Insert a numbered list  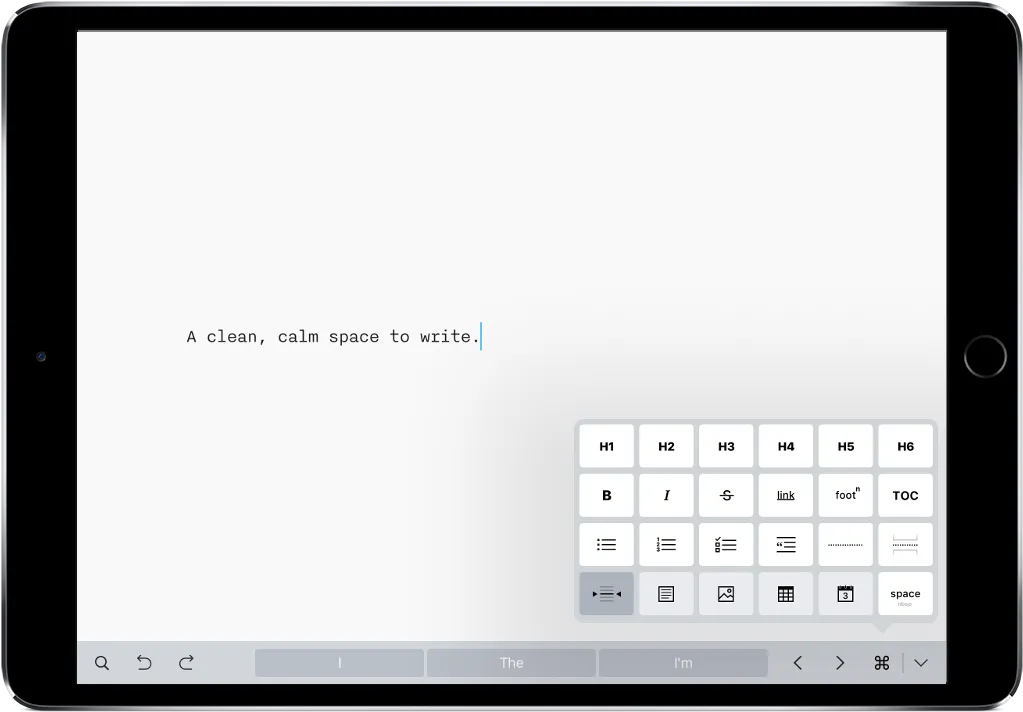(x=666, y=544)
